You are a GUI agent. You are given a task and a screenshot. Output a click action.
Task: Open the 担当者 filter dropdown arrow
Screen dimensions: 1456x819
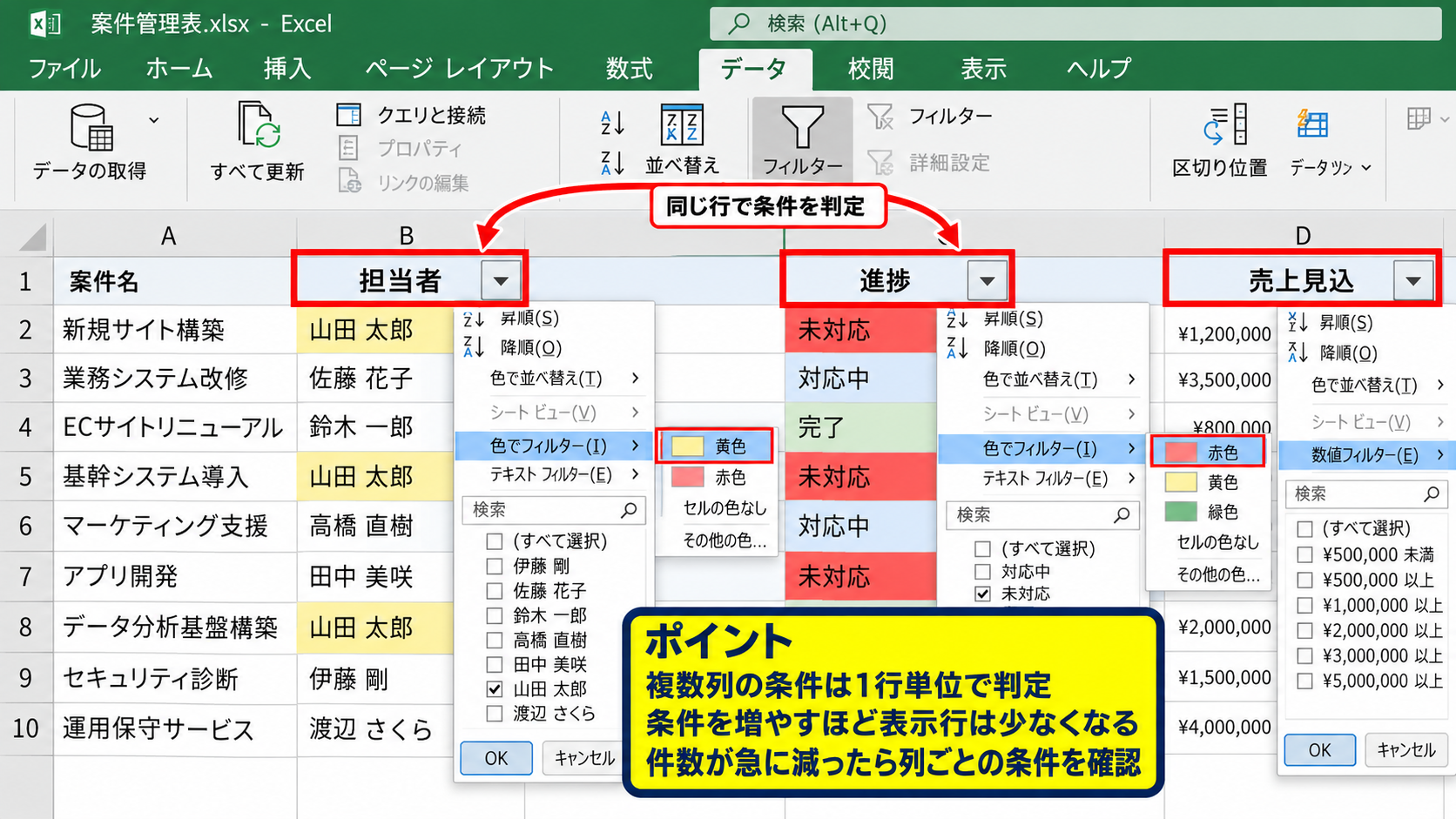(x=501, y=281)
